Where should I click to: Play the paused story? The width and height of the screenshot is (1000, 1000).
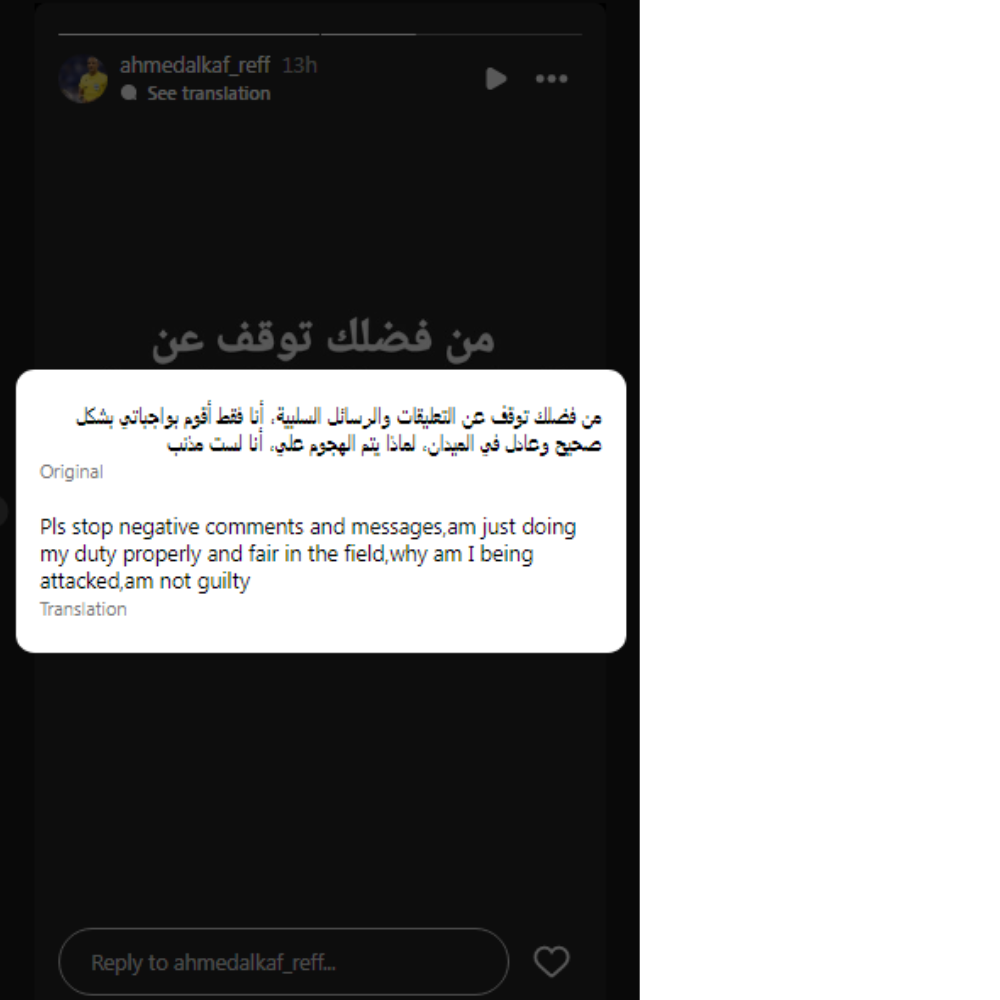coord(496,78)
